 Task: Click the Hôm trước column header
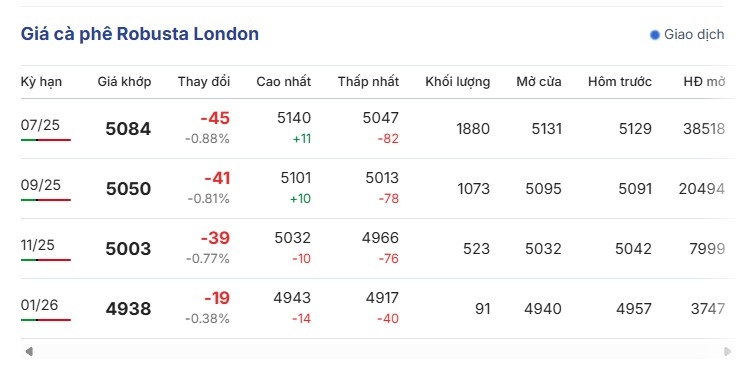[620, 82]
